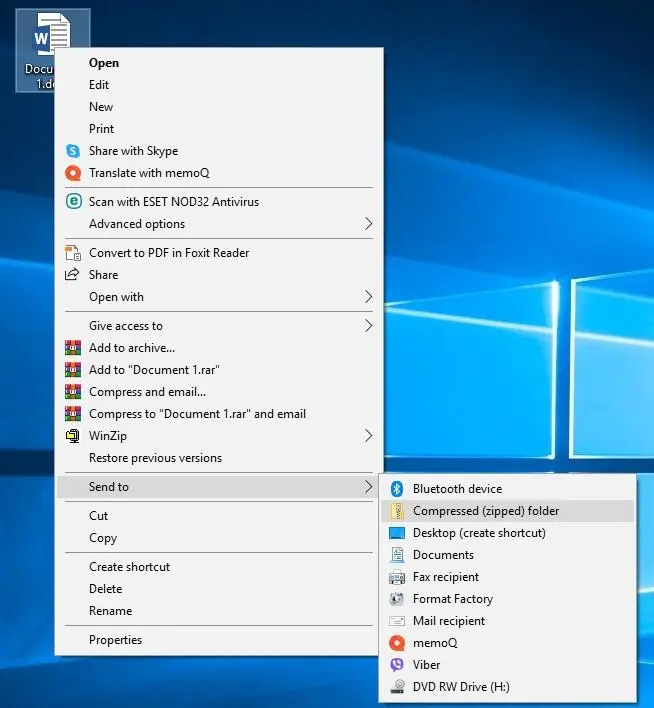Viewport: 654px width, 708px height.
Task: Choose Compressed (zipped) folder
Action: tap(486, 511)
